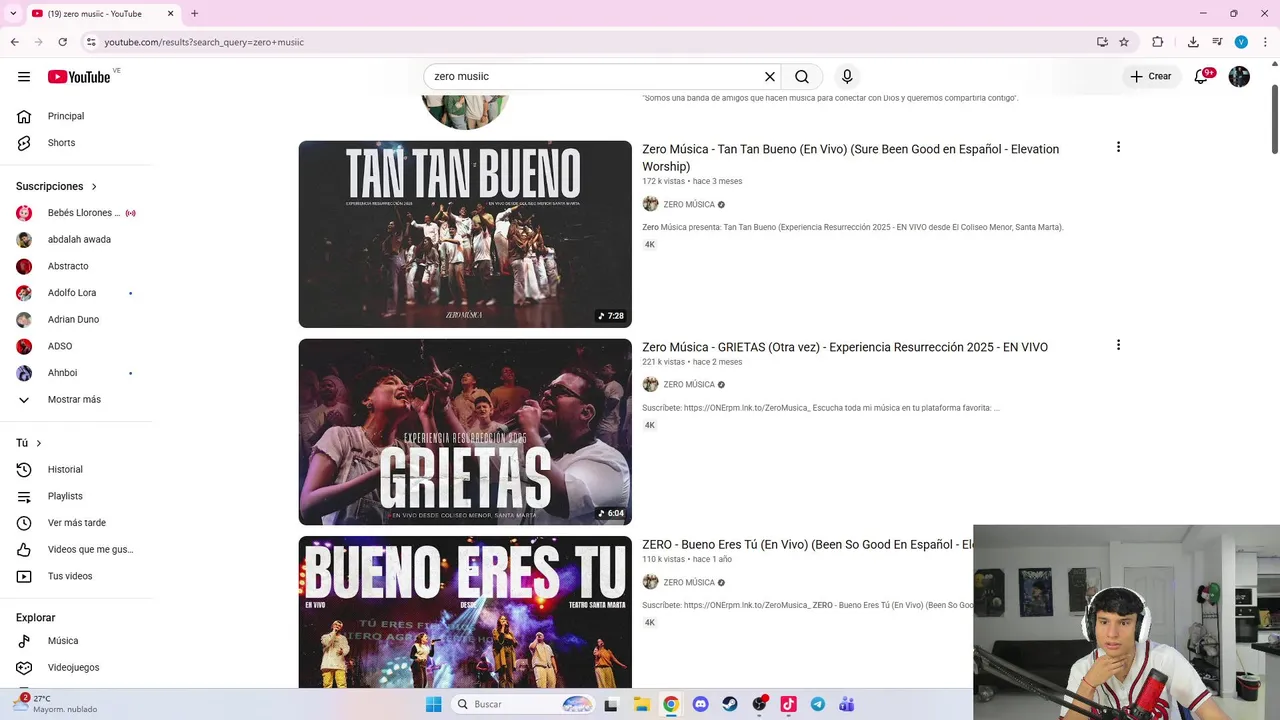Open tab search dropdown arrow
This screenshot has height=720, width=1280.
(13, 14)
